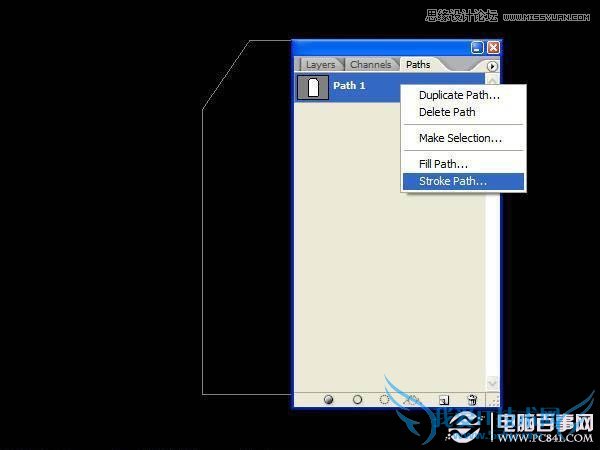The width and height of the screenshot is (600, 450).
Task: Close the Paths palette window
Action: [493, 48]
